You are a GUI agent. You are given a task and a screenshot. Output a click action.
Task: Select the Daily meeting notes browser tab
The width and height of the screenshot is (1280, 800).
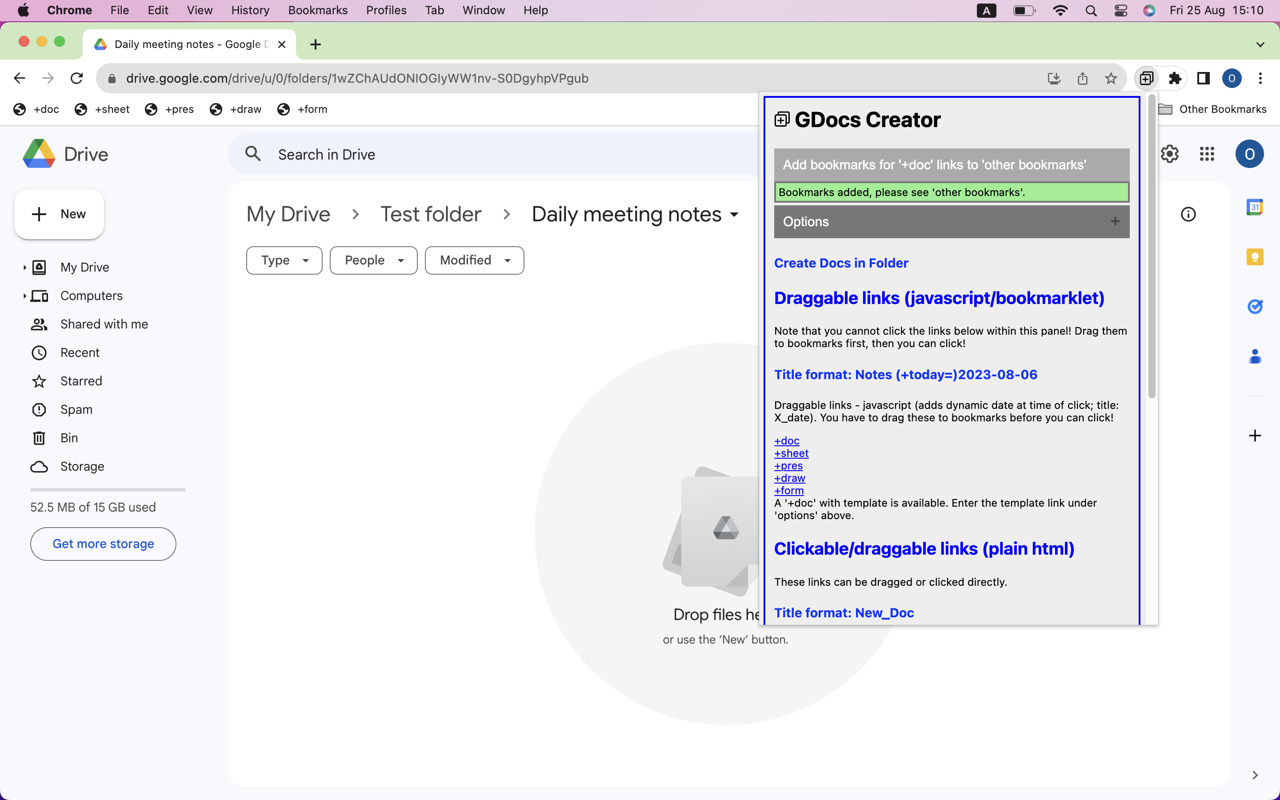(185, 44)
